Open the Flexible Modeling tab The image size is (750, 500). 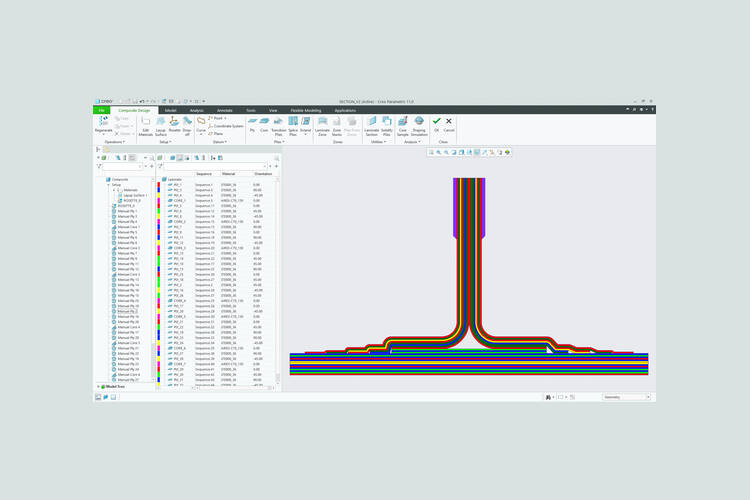306,110
